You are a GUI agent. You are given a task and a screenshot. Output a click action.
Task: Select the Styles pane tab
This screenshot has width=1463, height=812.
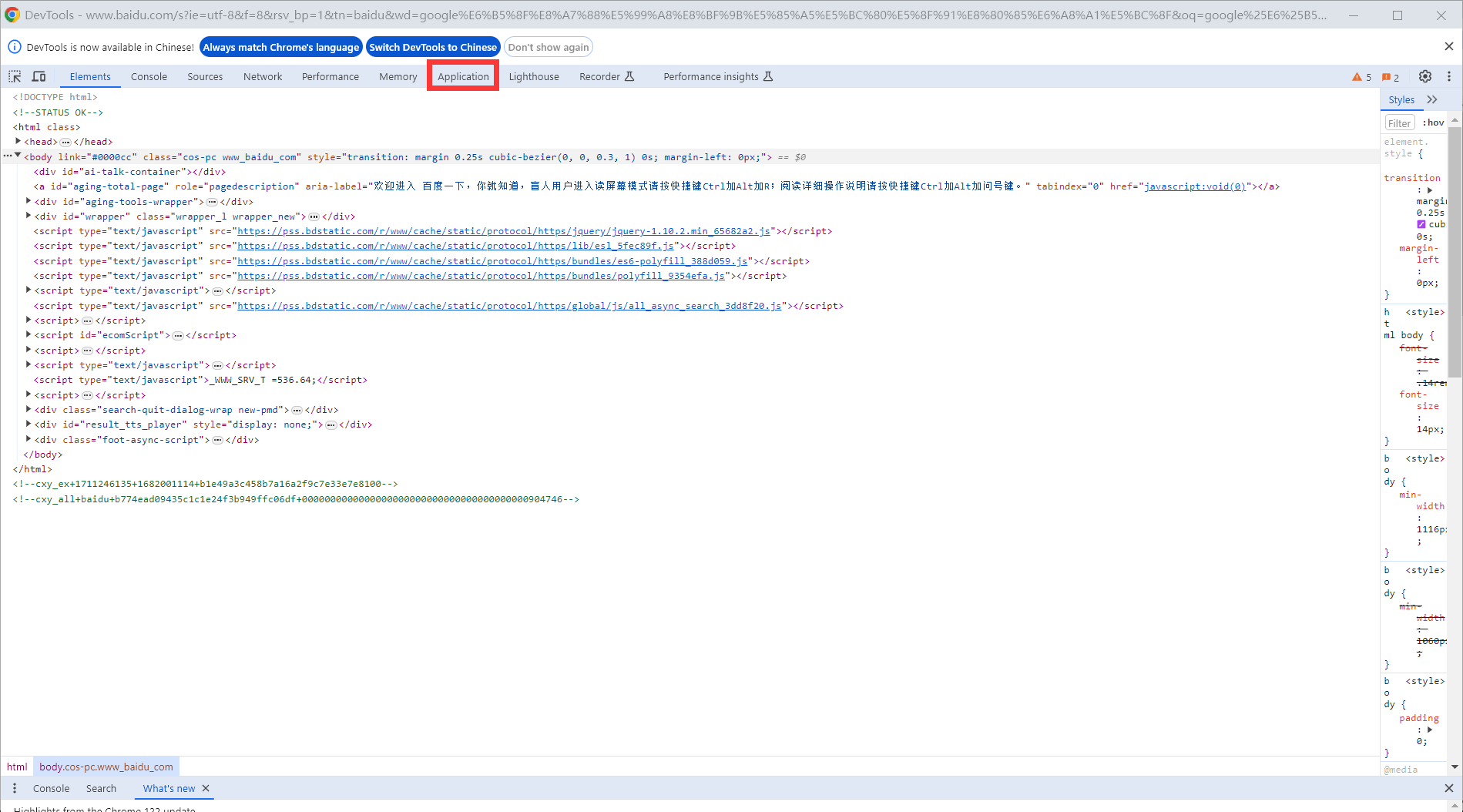[1401, 99]
